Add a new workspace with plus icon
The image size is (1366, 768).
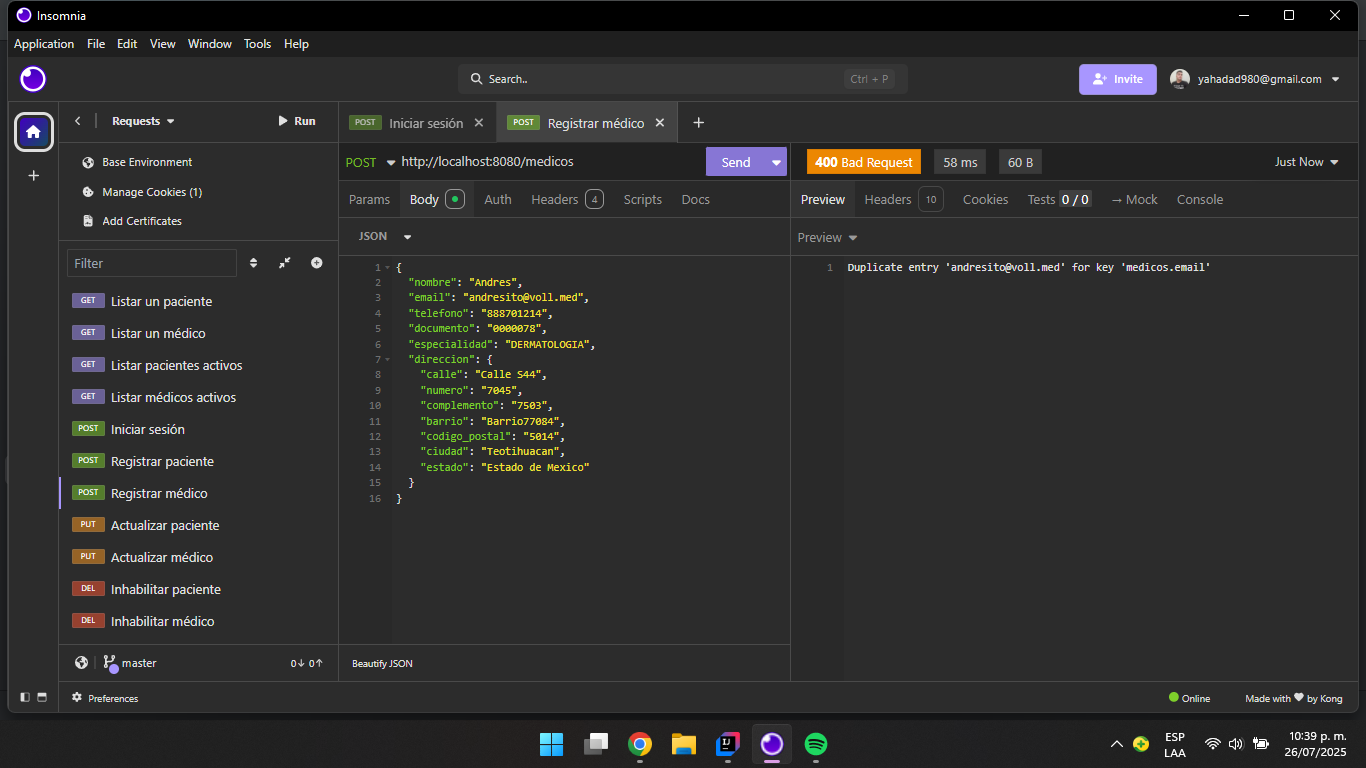pyautogui.click(x=33, y=175)
